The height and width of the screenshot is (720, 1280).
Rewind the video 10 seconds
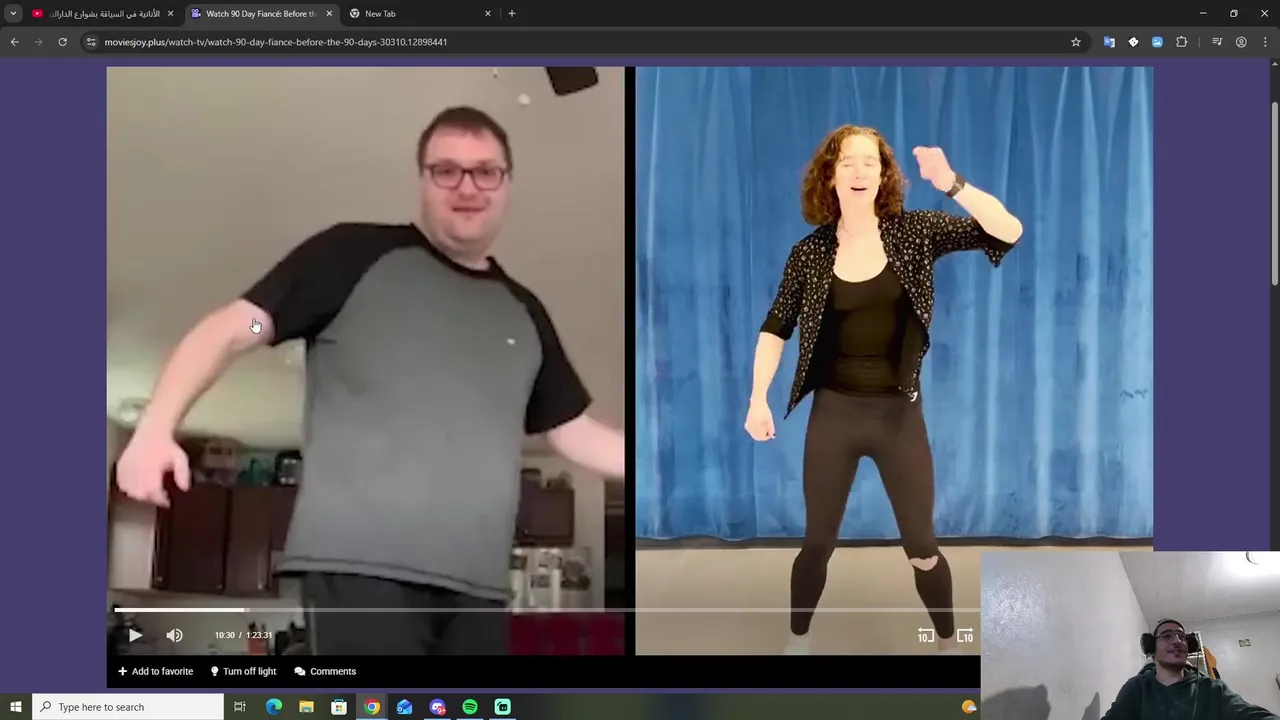926,635
